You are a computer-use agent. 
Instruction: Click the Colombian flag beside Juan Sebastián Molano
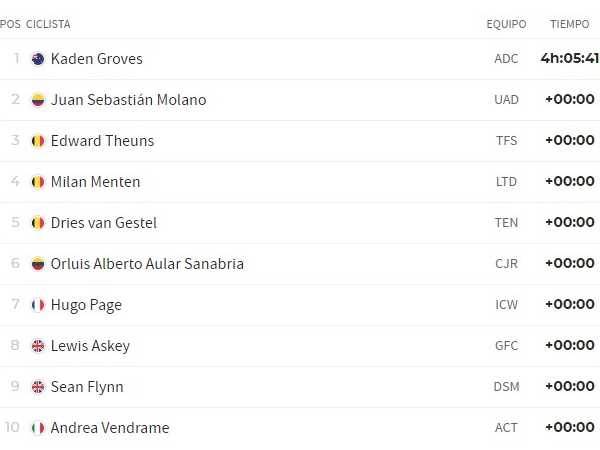[38, 100]
